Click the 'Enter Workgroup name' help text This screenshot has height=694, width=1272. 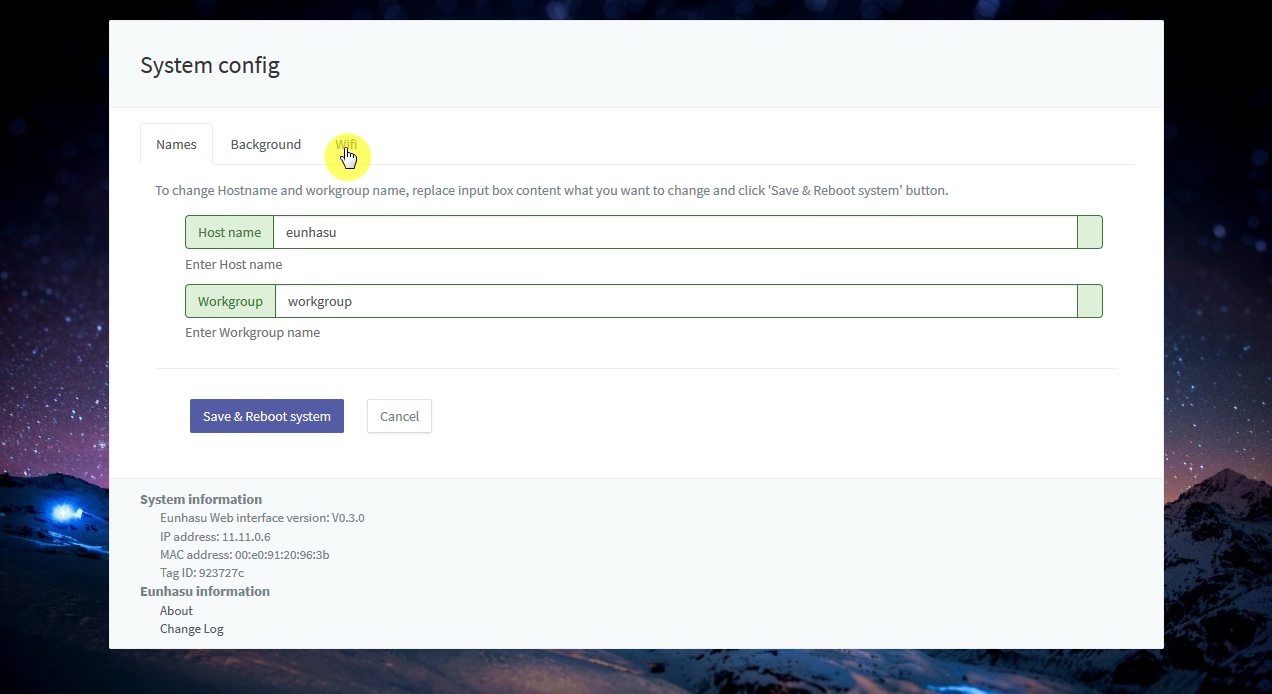click(252, 333)
